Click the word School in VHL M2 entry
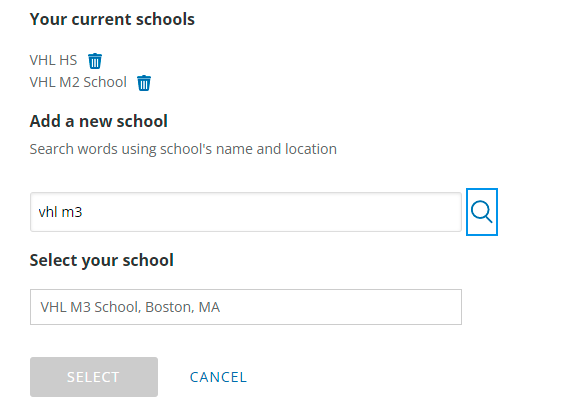The image size is (586, 414). pos(105,82)
